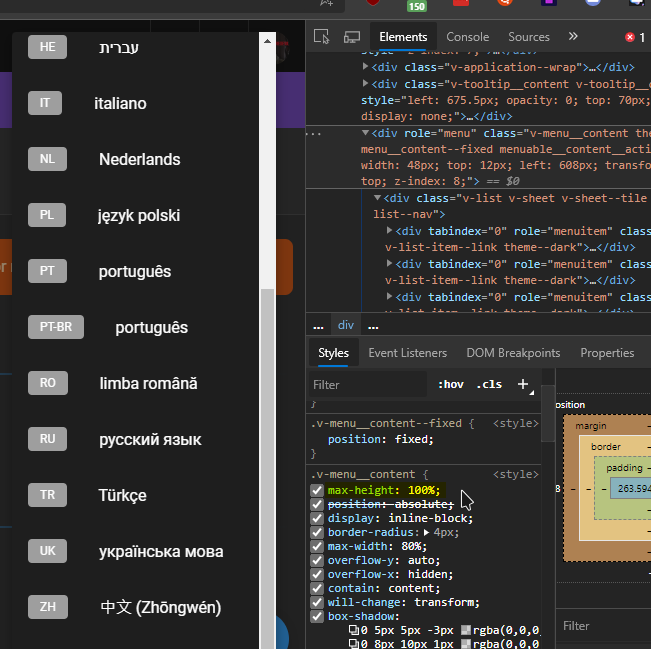Open the Event Listeners tab
This screenshot has height=649, width=651.
click(x=407, y=353)
